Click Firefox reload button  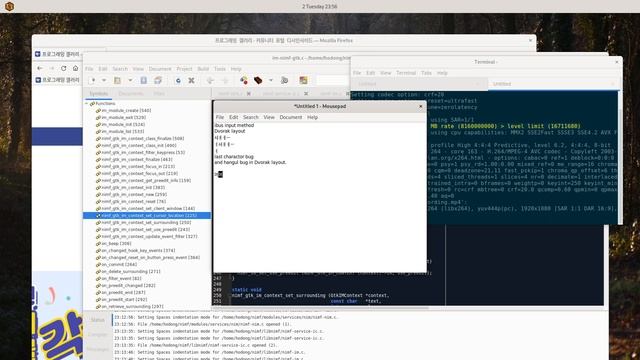click(x=64, y=68)
